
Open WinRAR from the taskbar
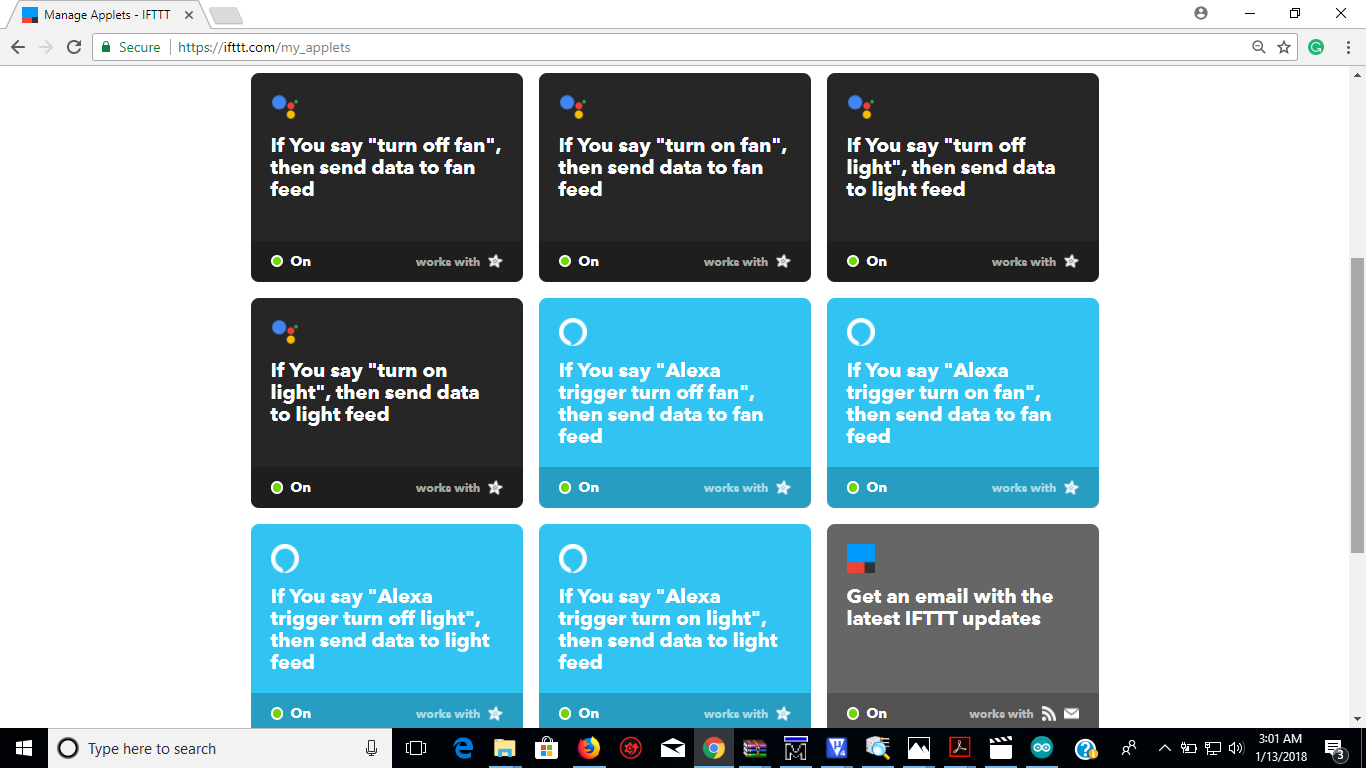754,748
